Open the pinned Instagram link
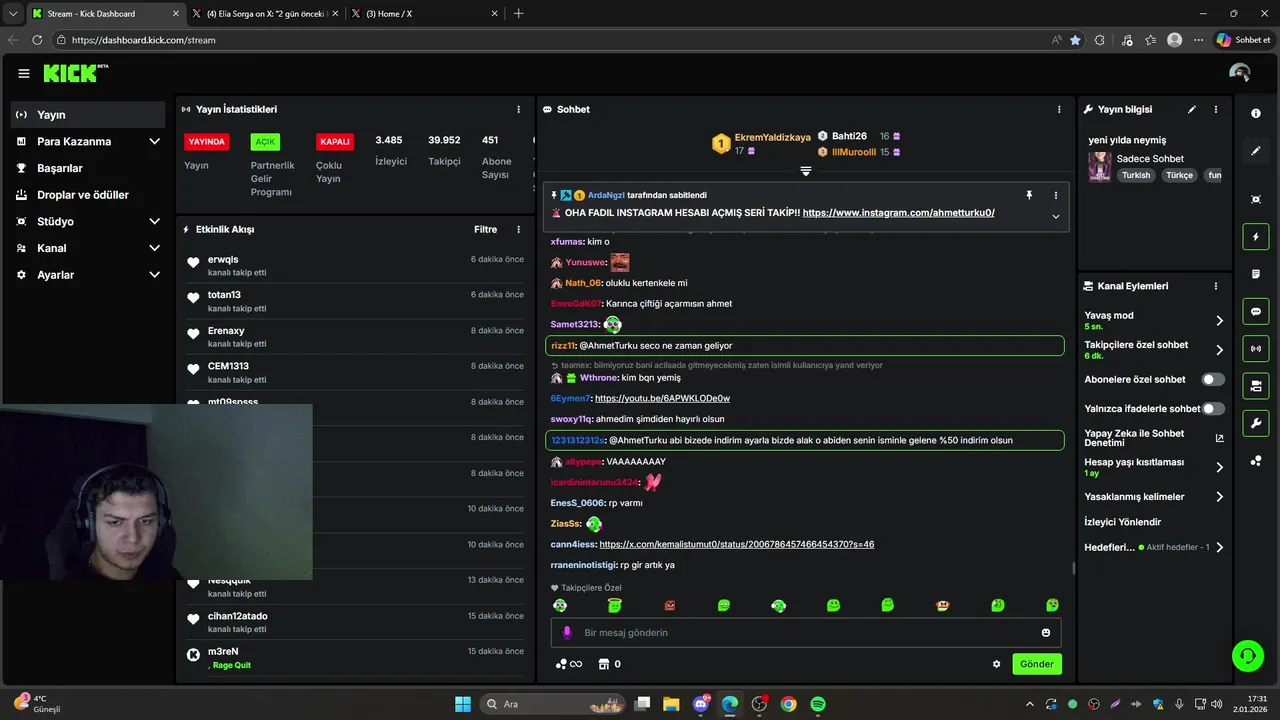This screenshot has height=720, width=1280. click(898, 213)
